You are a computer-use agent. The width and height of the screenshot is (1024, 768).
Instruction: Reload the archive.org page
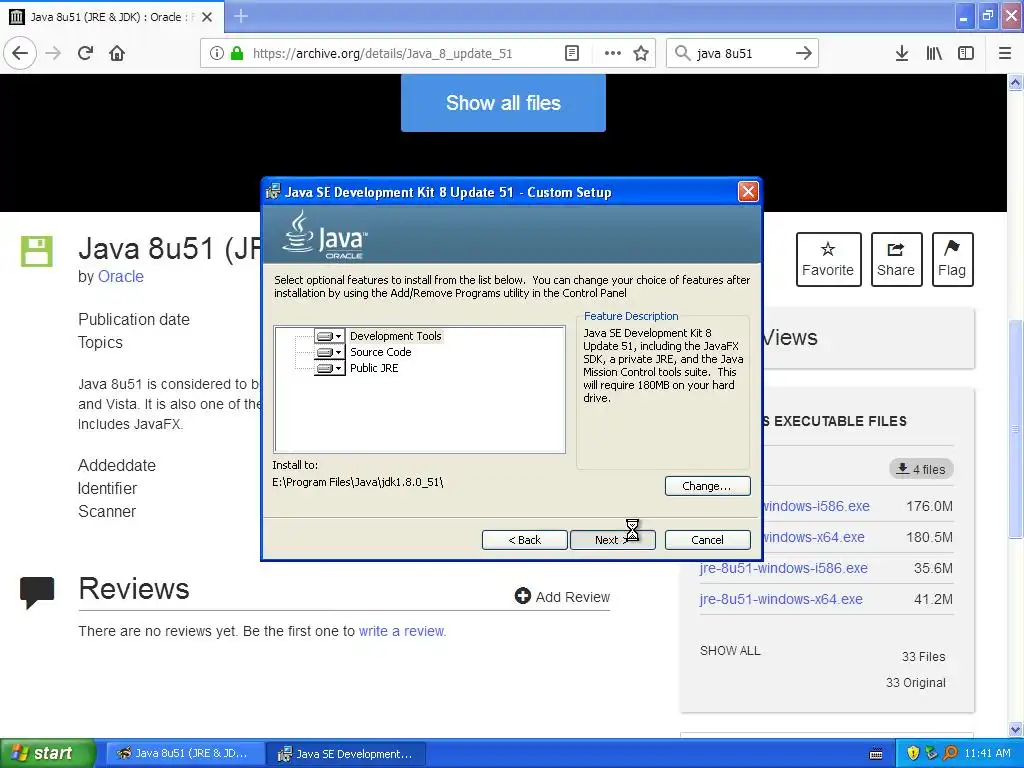coord(85,53)
